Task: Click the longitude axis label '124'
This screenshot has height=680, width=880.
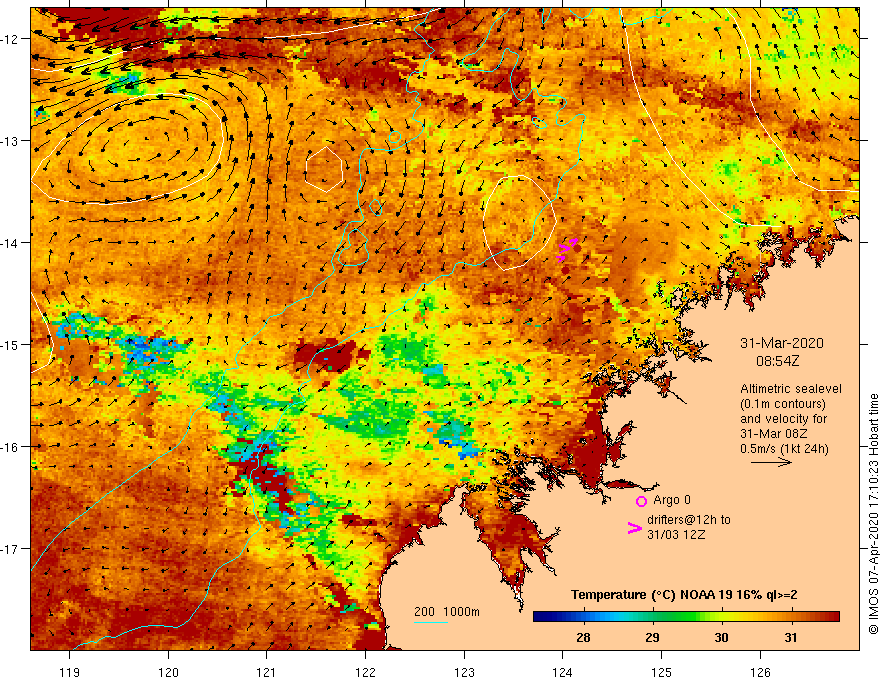Action: pyautogui.click(x=562, y=672)
